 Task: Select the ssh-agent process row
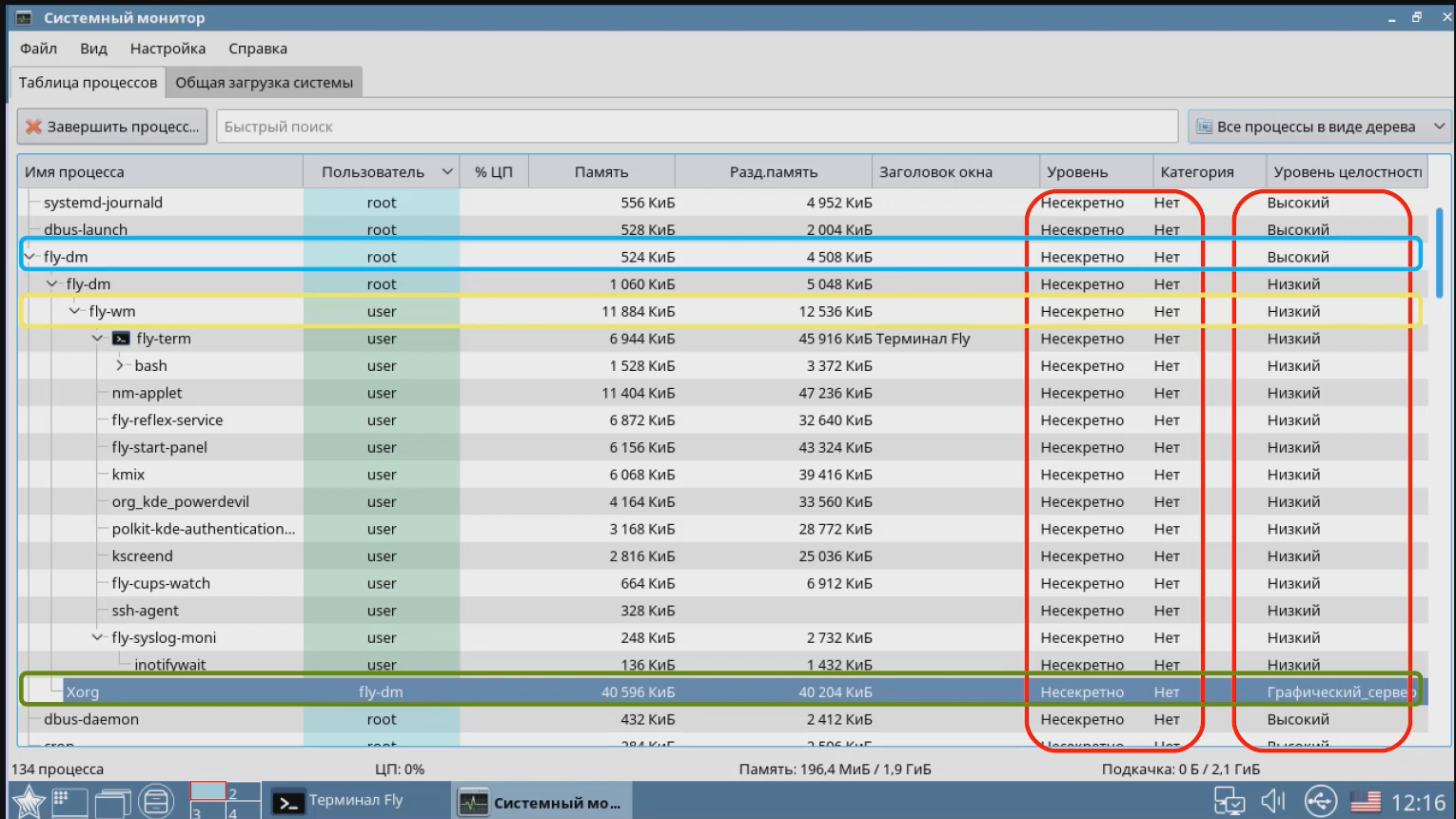(x=723, y=611)
